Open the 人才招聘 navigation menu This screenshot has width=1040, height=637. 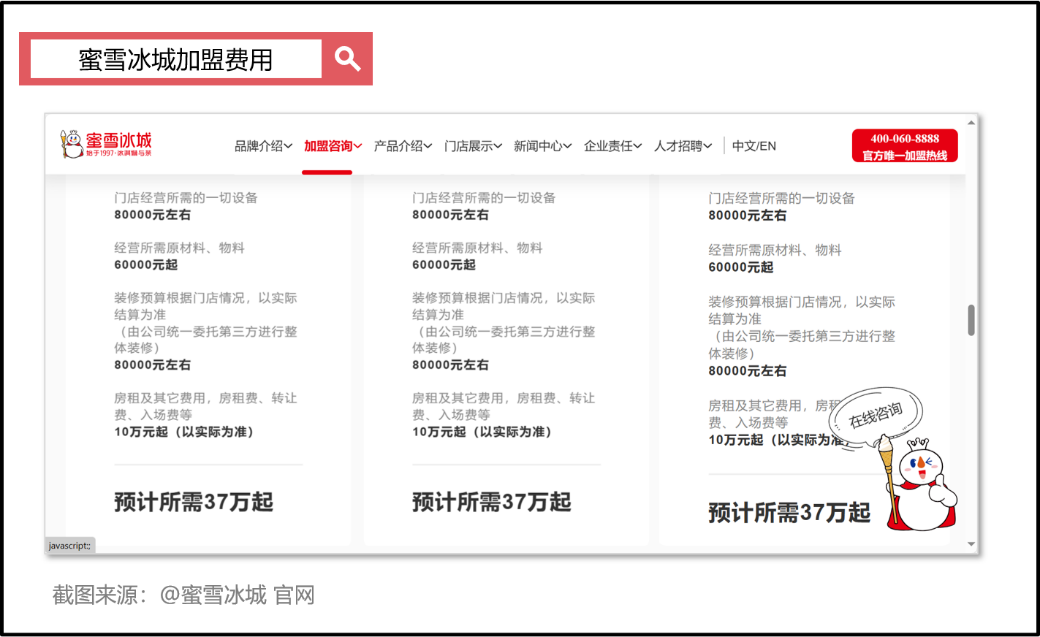[683, 146]
